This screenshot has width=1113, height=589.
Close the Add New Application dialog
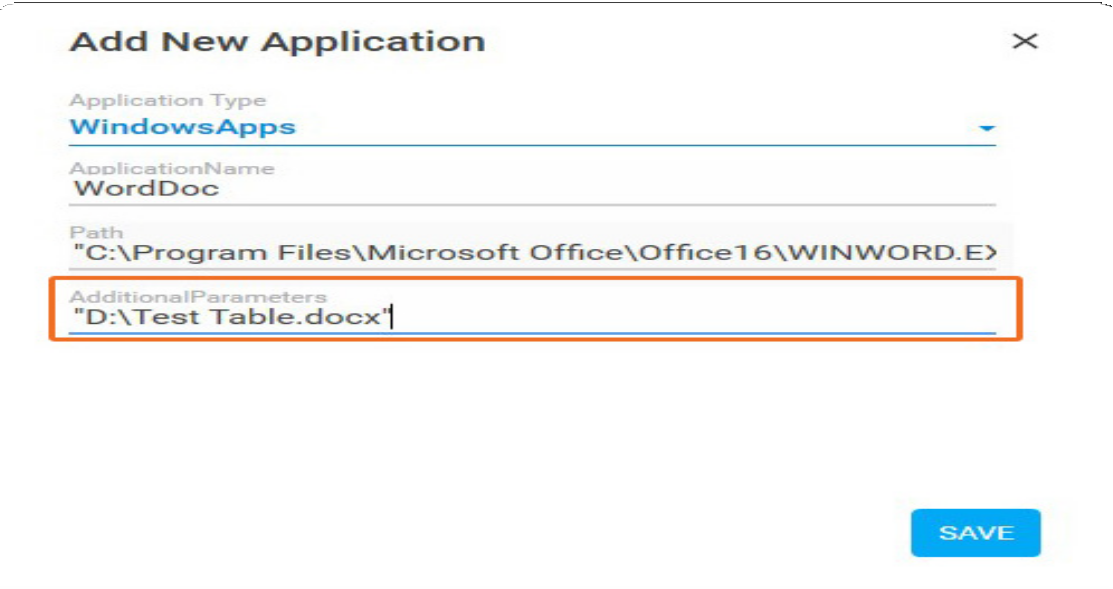point(1024,41)
